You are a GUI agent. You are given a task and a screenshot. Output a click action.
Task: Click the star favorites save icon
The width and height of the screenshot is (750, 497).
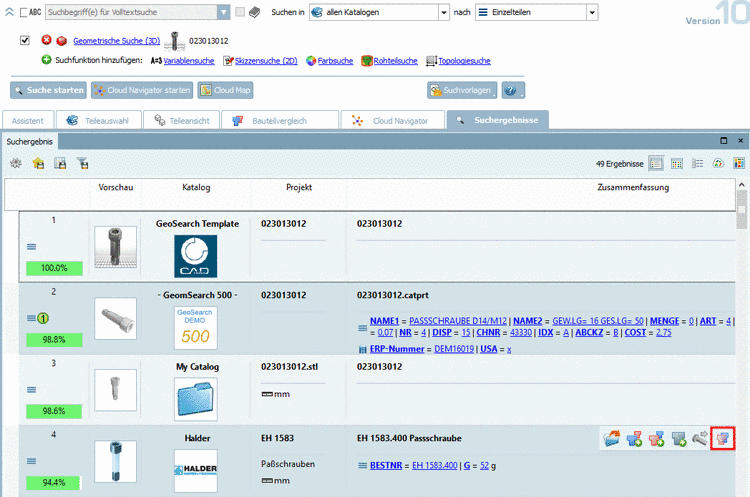click(x=38, y=164)
